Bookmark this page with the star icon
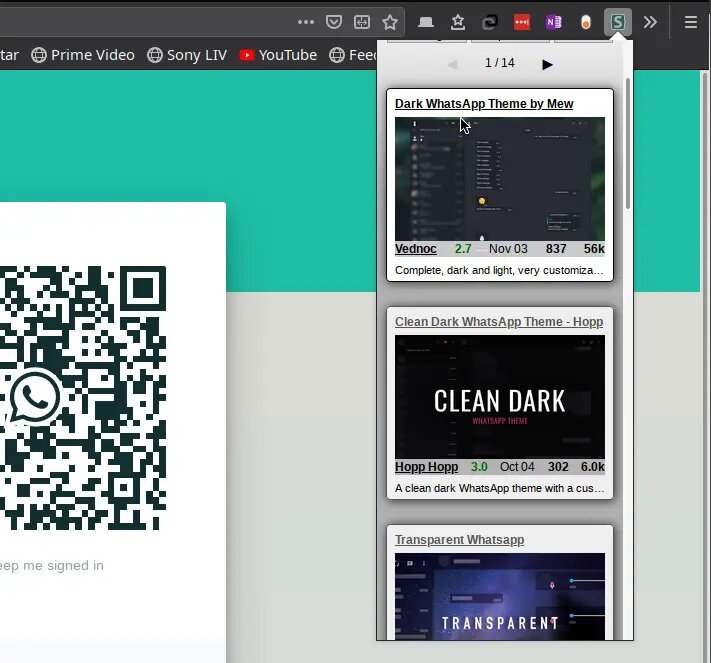 click(x=390, y=21)
